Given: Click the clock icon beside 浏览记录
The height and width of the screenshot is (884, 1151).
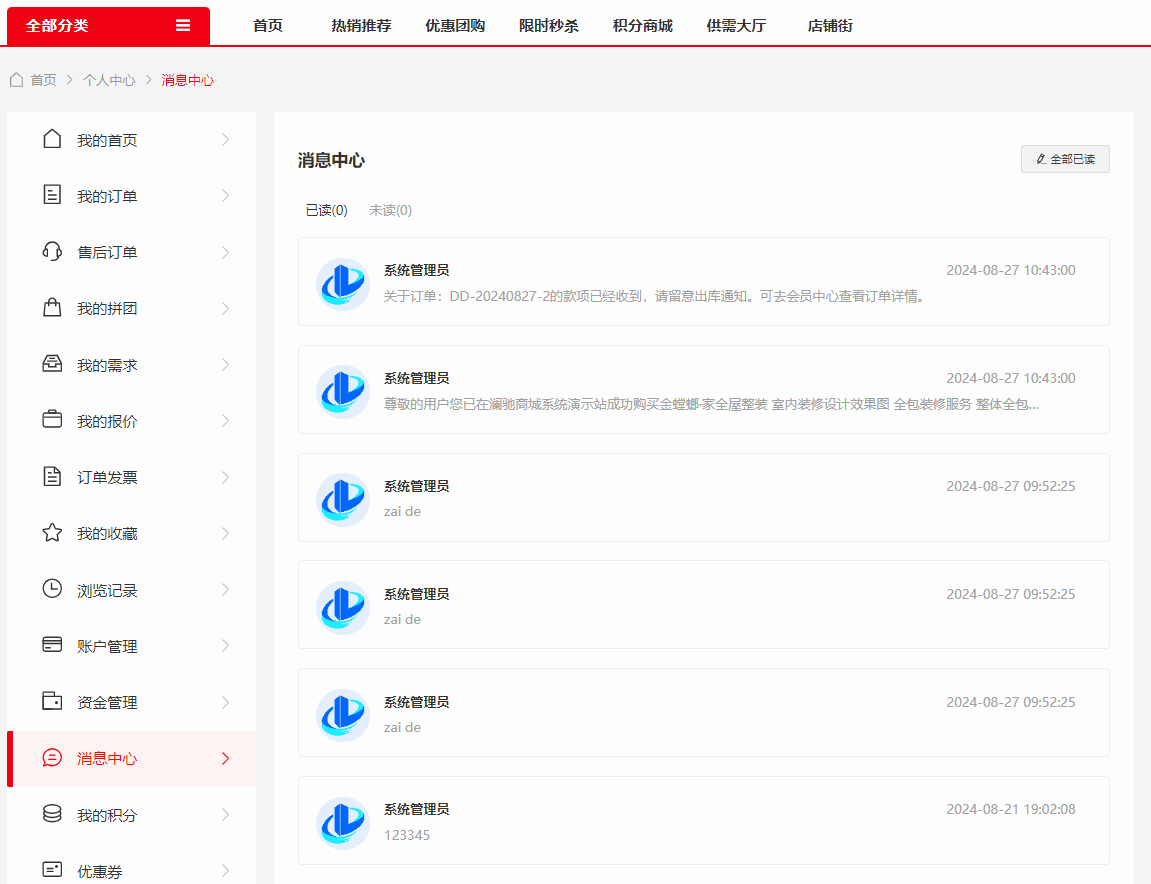Looking at the screenshot, I should pyautogui.click(x=52, y=589).
